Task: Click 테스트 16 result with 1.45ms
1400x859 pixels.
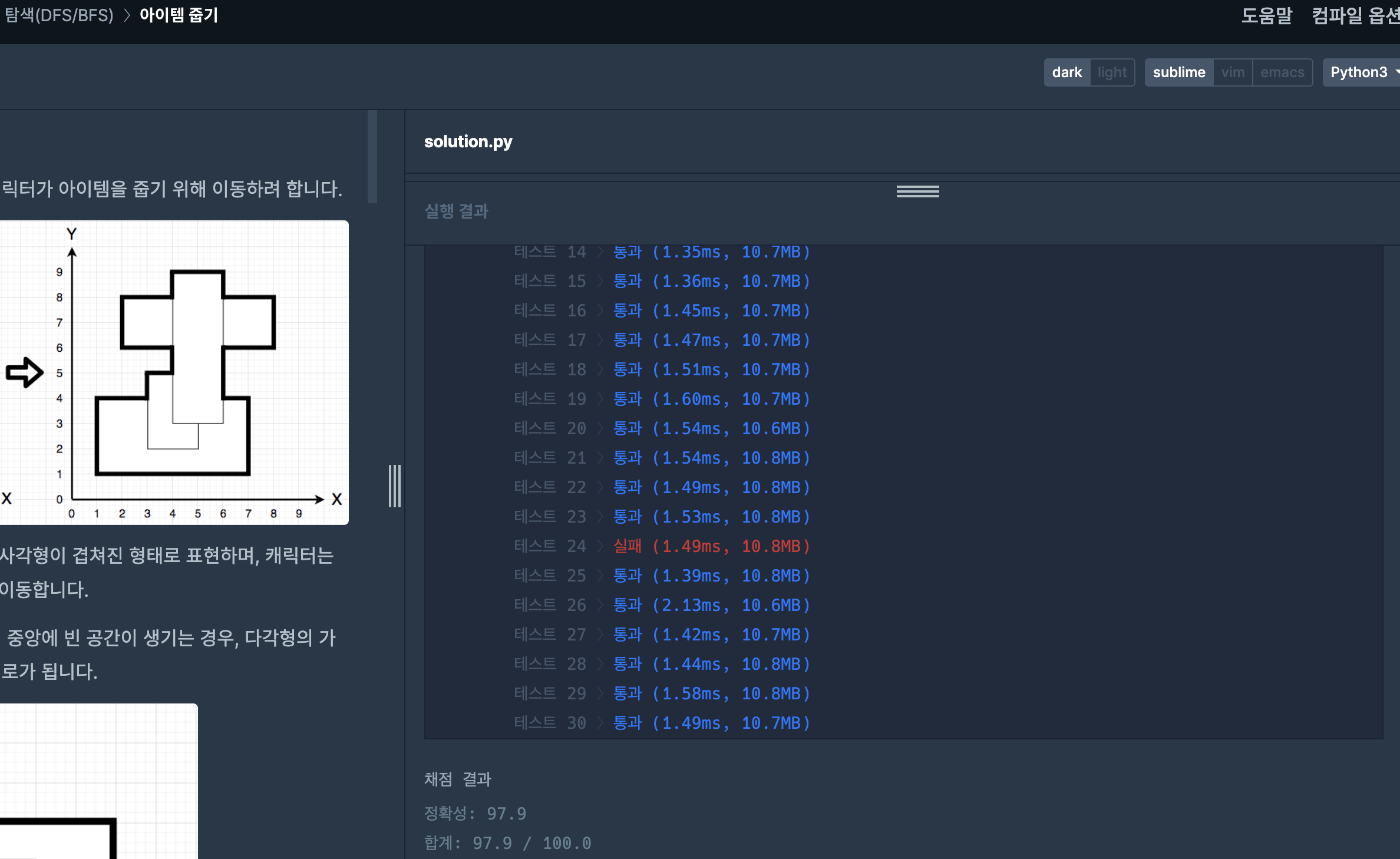Action: (662, 310)
